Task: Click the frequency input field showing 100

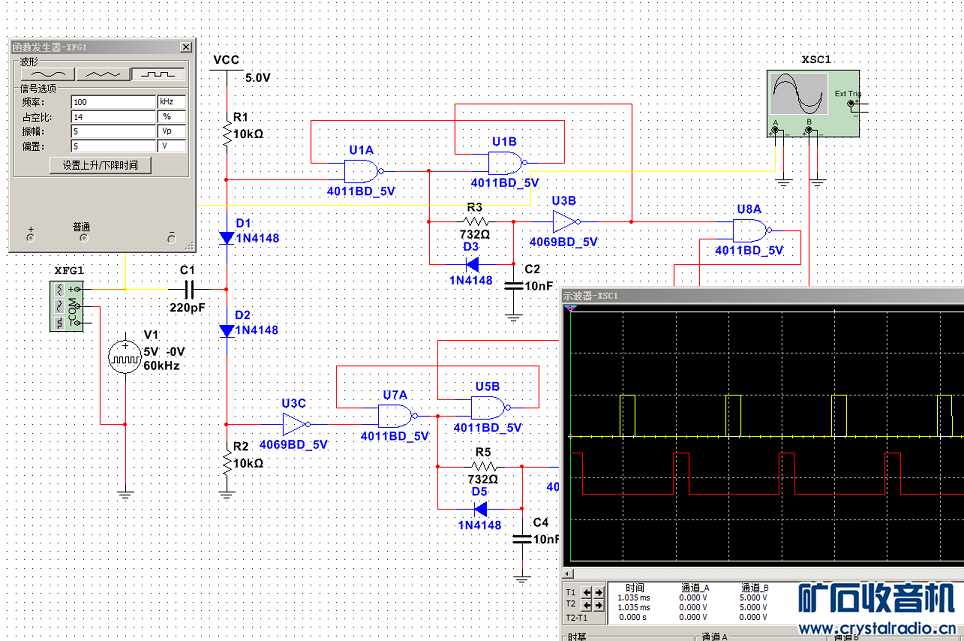Action: pos(112,102)
